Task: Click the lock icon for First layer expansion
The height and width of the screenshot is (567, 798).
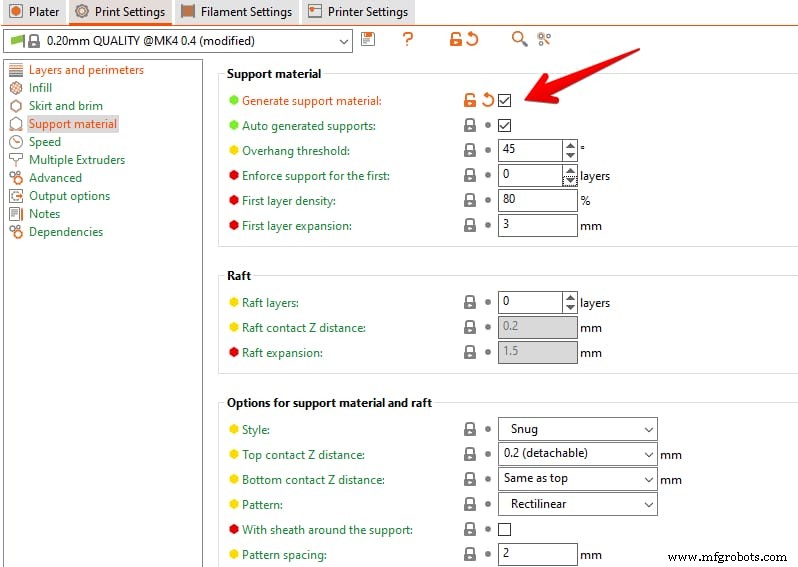Action: tap(469, 225)
